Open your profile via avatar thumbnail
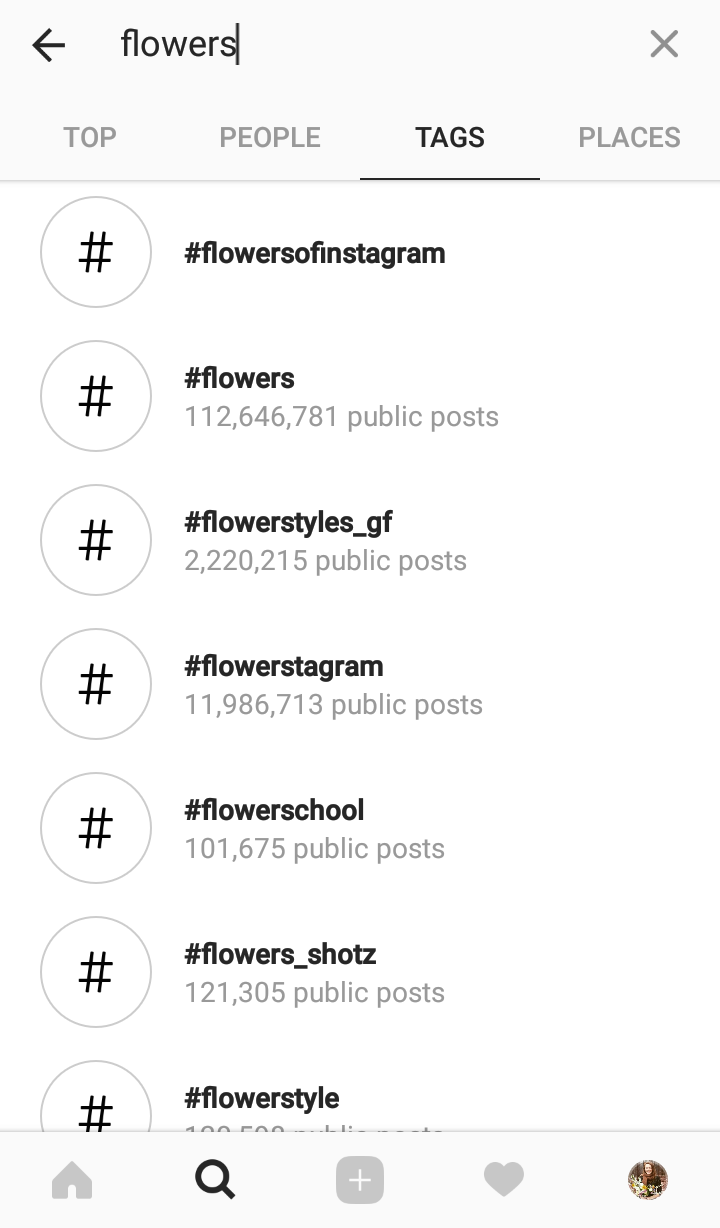This screenshot has width=720, height=1228. pos(648,1181)
